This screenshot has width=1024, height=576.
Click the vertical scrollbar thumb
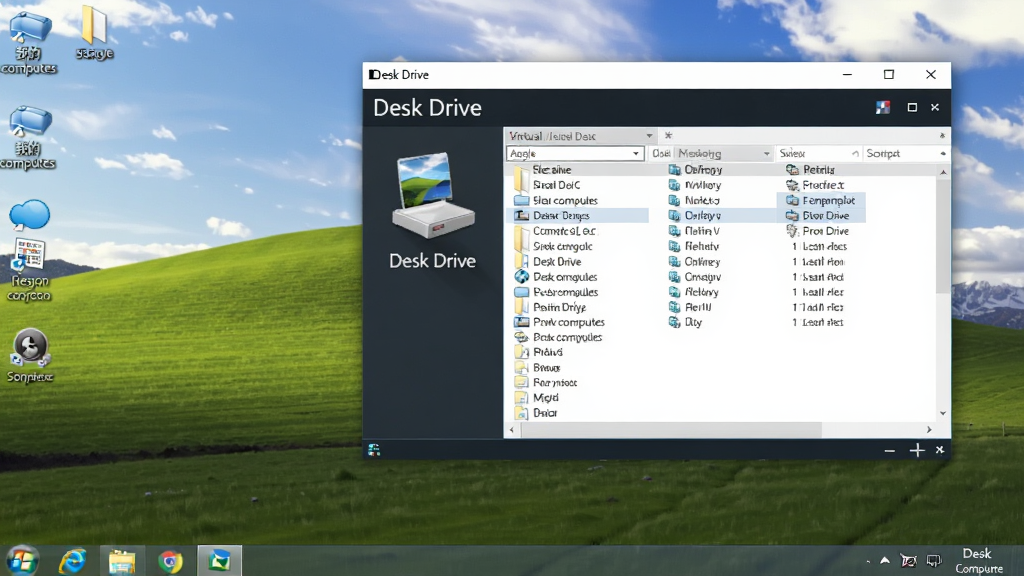coord(943,235)
